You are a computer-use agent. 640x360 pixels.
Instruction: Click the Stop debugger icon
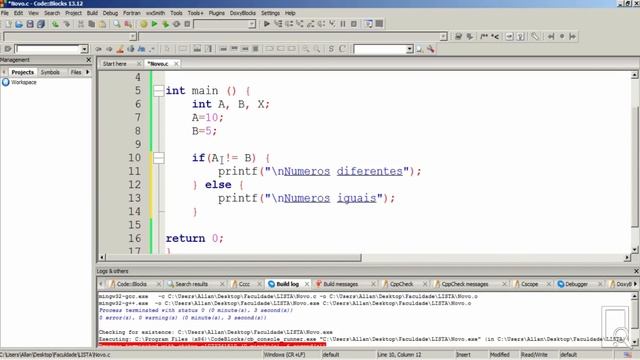coord(354,24)
